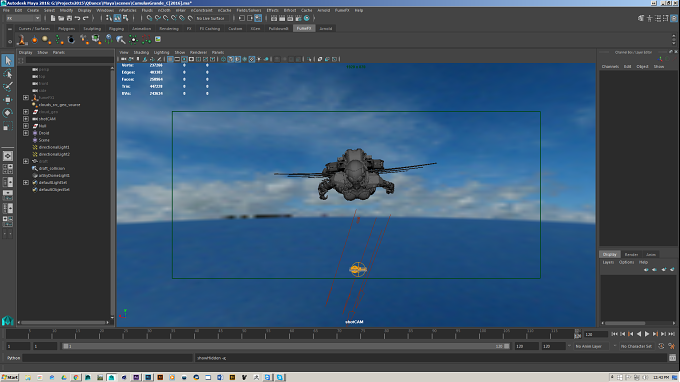Switch to the Polygons shelf tab
The width and height of the screenshot is (680, 382).
(66, 29)
